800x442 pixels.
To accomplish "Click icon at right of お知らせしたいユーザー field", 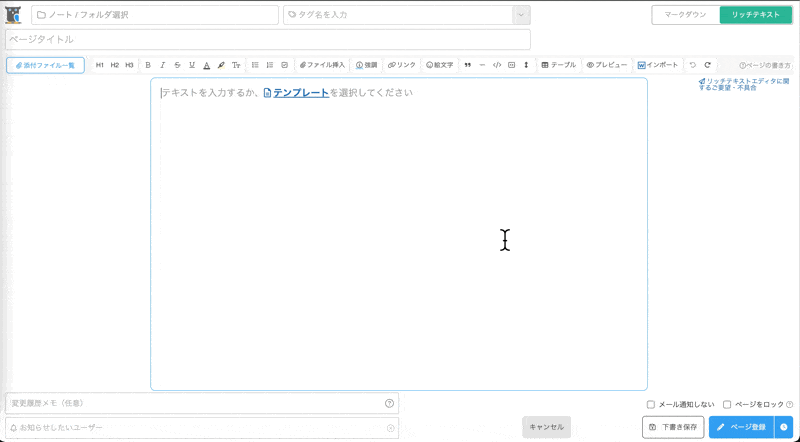I will coord(391,428).
